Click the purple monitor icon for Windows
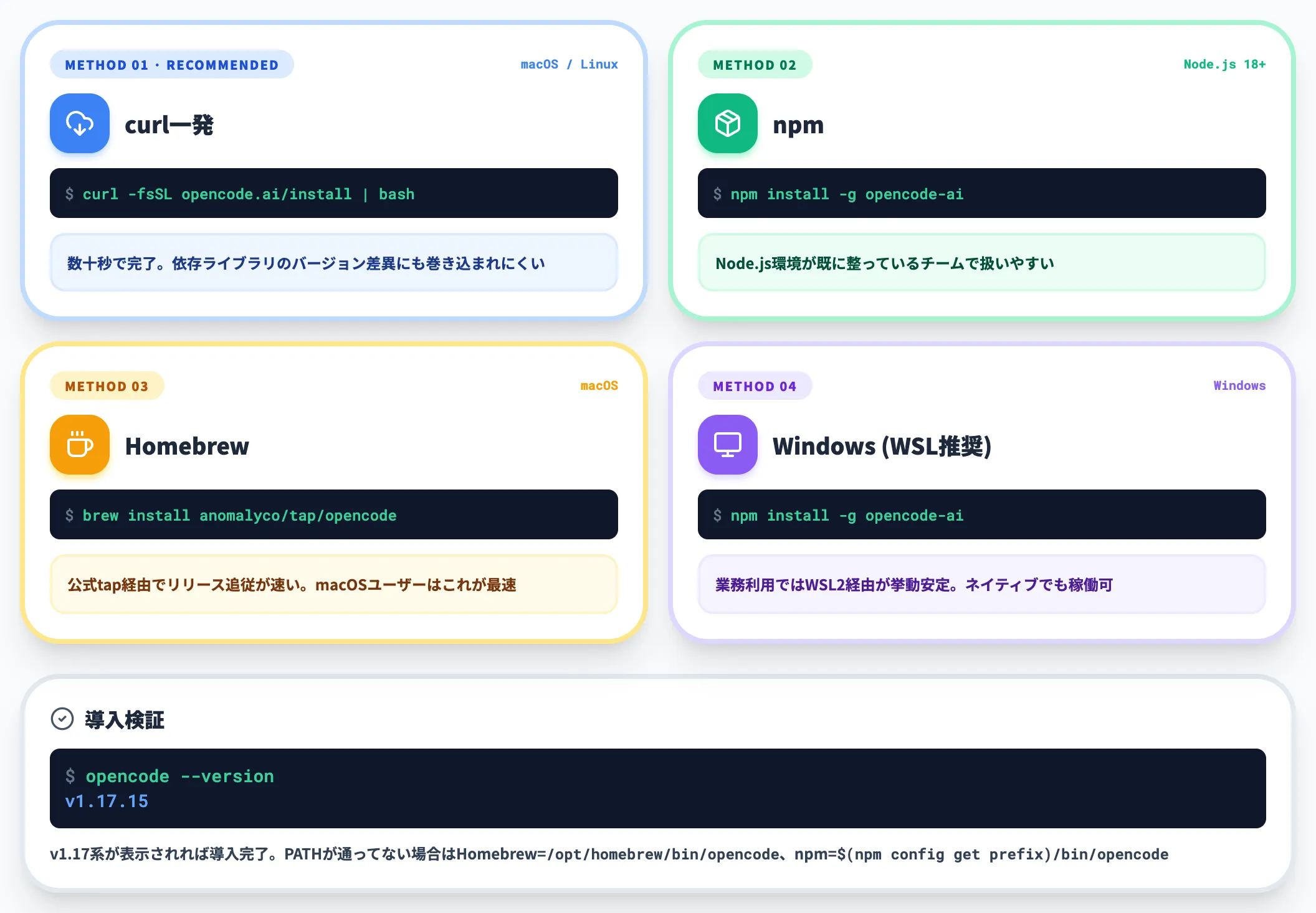This screenshot has width=1316, height=913. pyautogui.click(x=728, y=445)
